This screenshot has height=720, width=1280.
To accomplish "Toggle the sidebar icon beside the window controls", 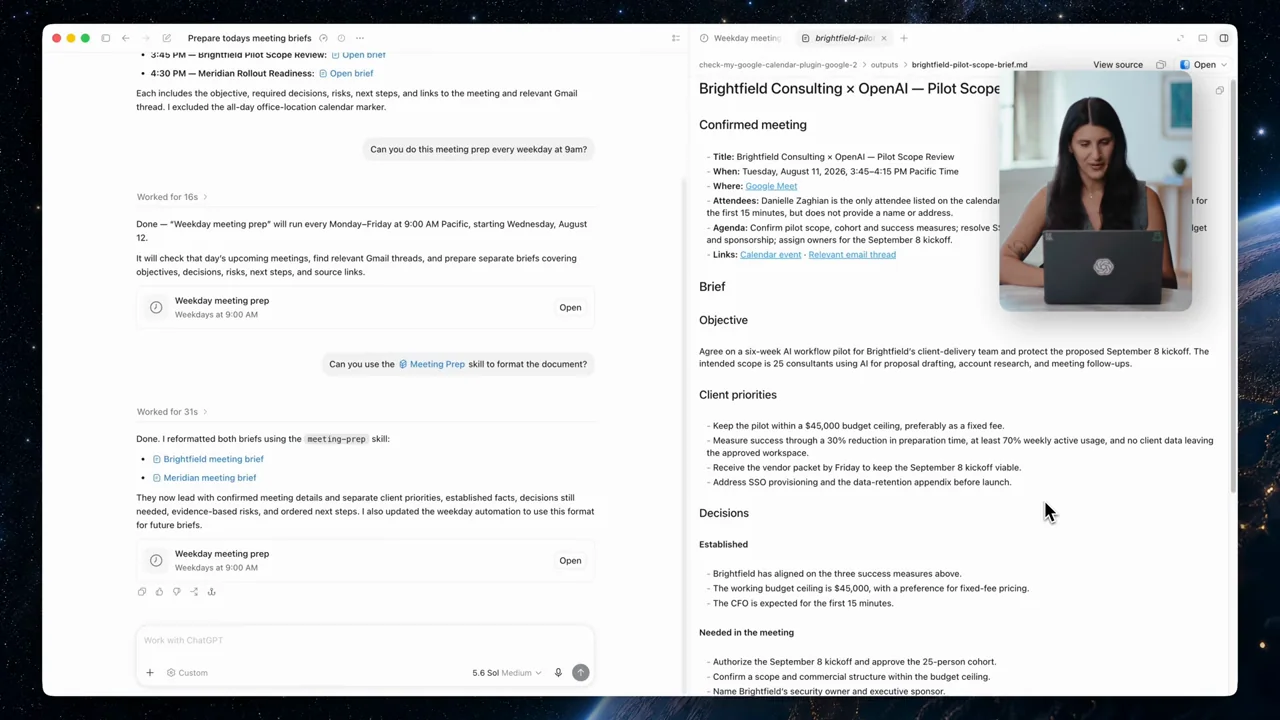I will coord(106,38).
